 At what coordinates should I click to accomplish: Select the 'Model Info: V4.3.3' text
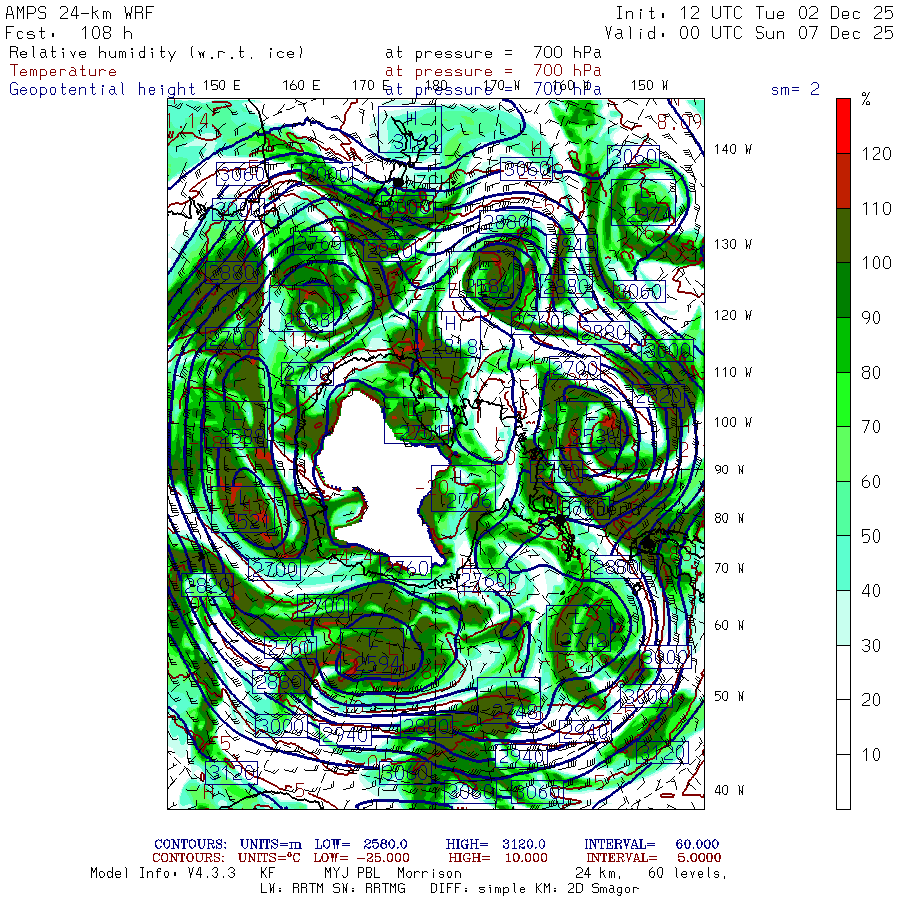click(163, 873)
